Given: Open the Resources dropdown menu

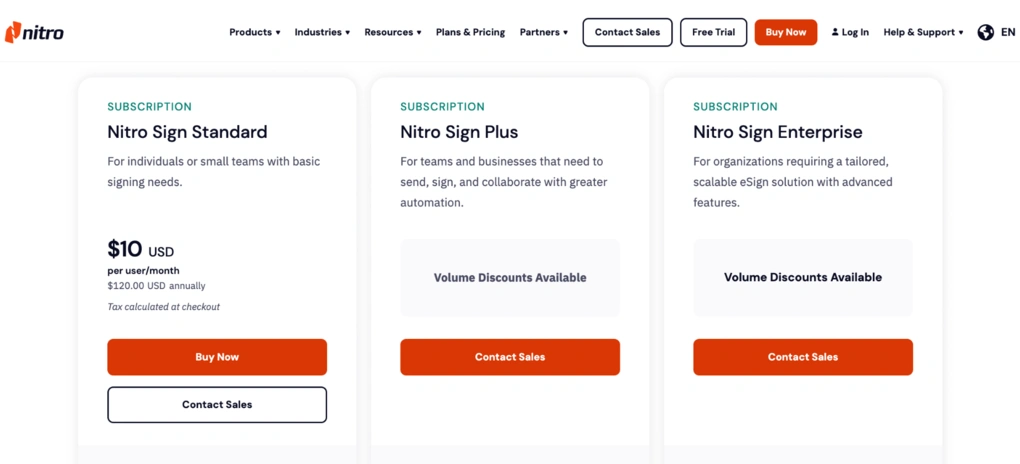Looking at the screenshot, I should point(392,32).
